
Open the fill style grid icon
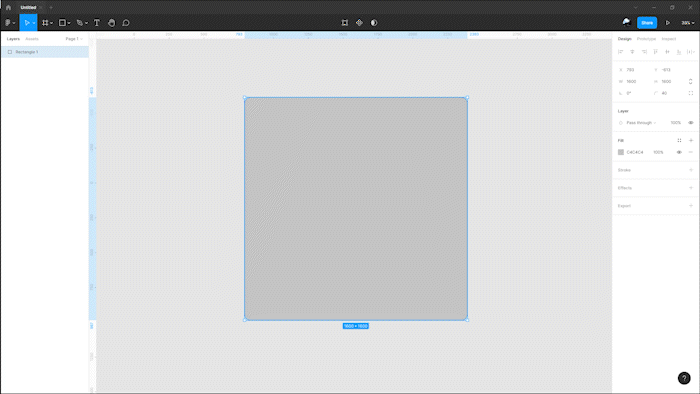[679, 141]
